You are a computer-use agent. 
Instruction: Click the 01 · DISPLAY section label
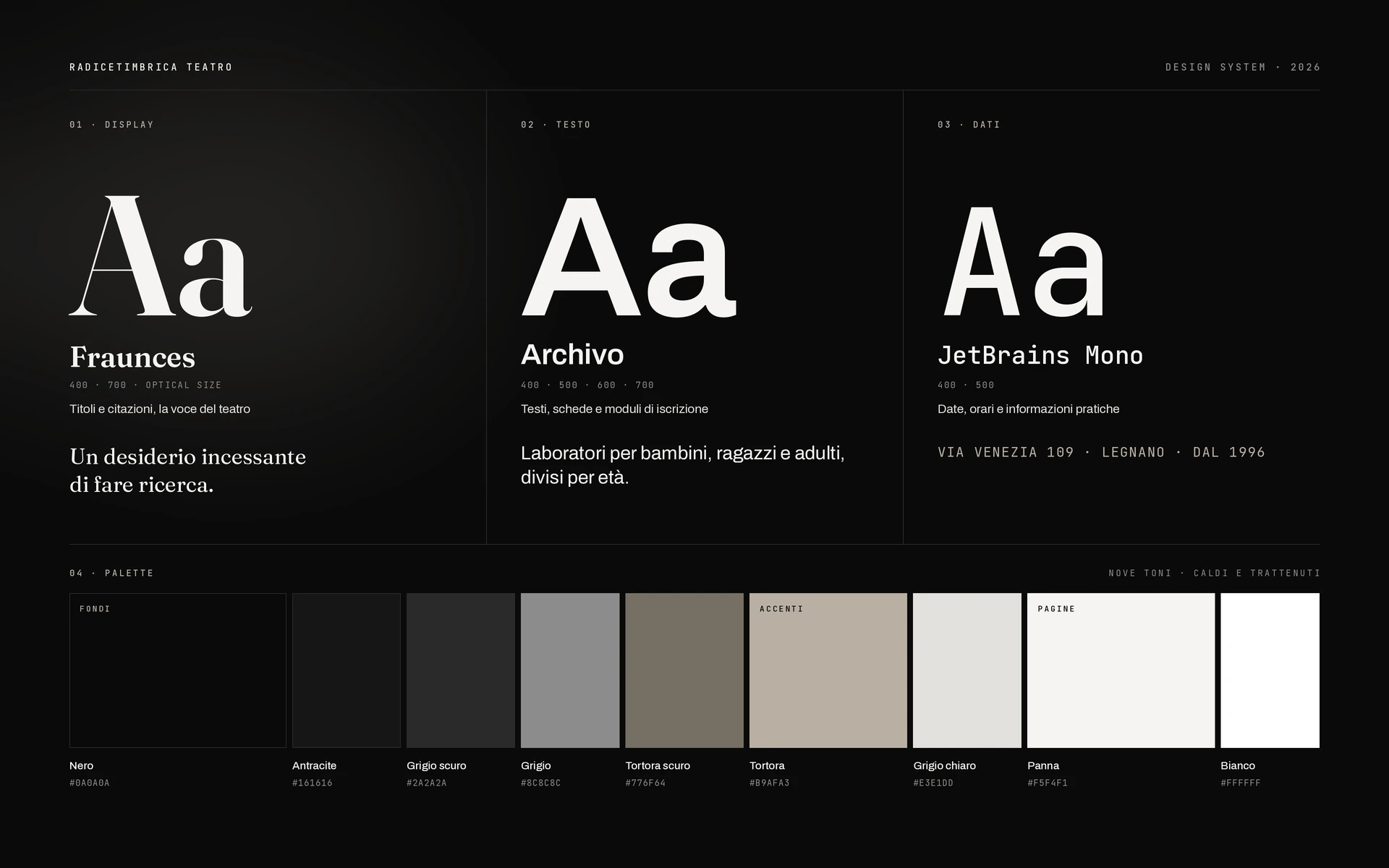112,124
